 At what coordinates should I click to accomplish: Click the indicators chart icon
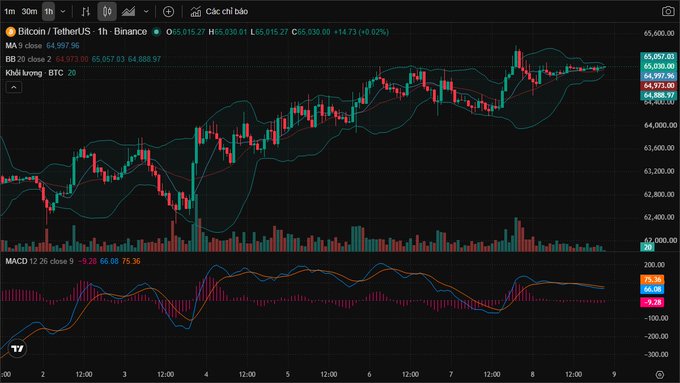[x=196, y=12]
